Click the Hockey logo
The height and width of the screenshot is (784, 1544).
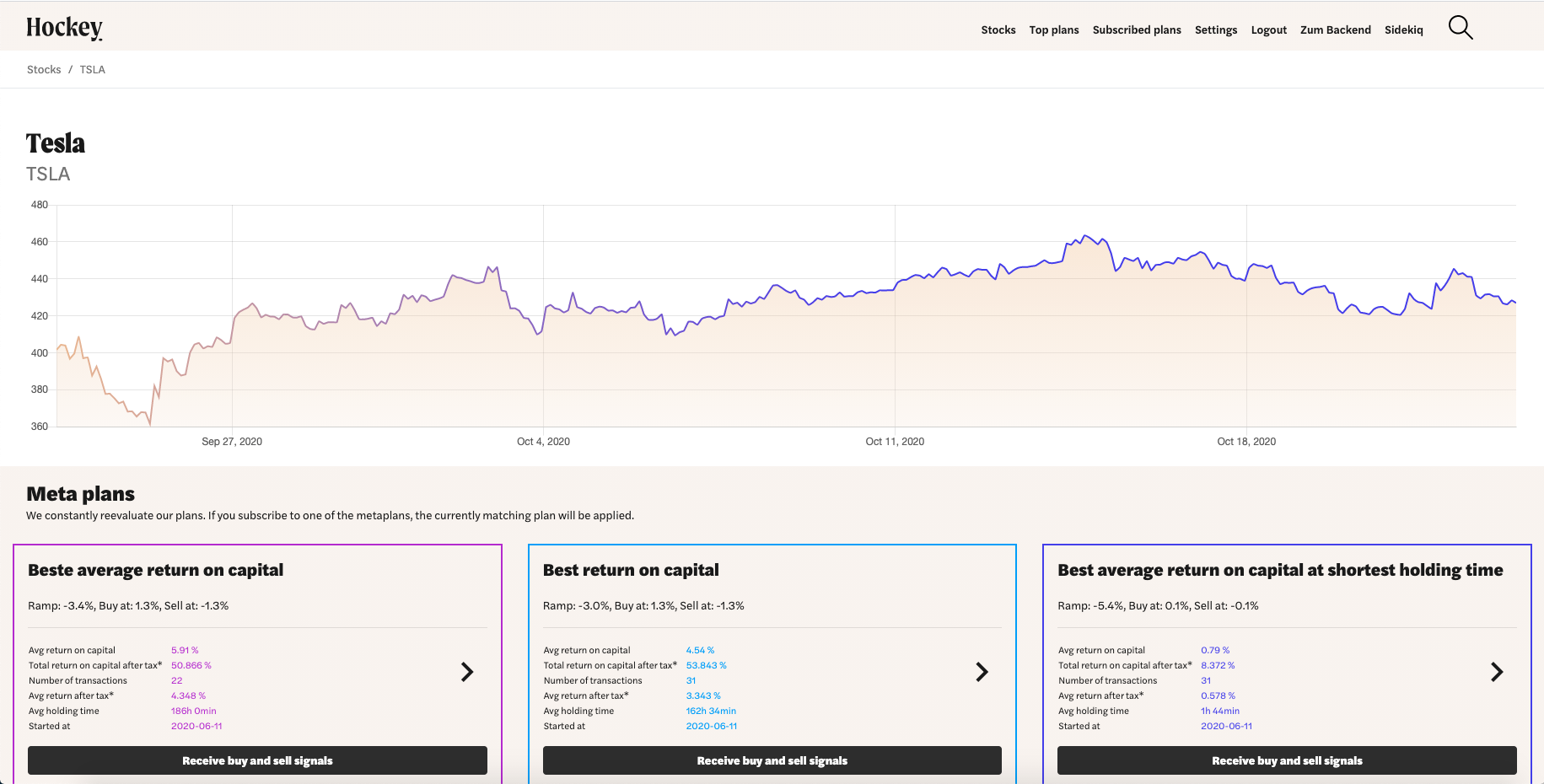65,26
